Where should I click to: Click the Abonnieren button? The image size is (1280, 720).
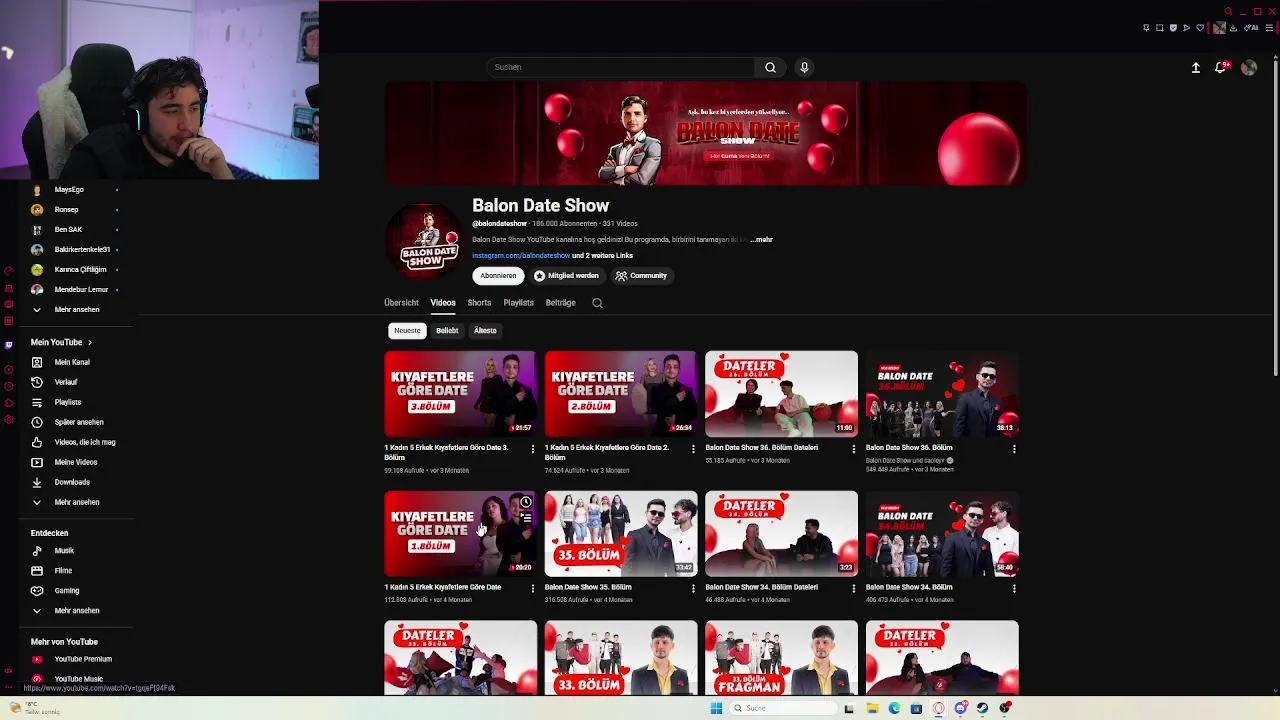coord(498,276)
